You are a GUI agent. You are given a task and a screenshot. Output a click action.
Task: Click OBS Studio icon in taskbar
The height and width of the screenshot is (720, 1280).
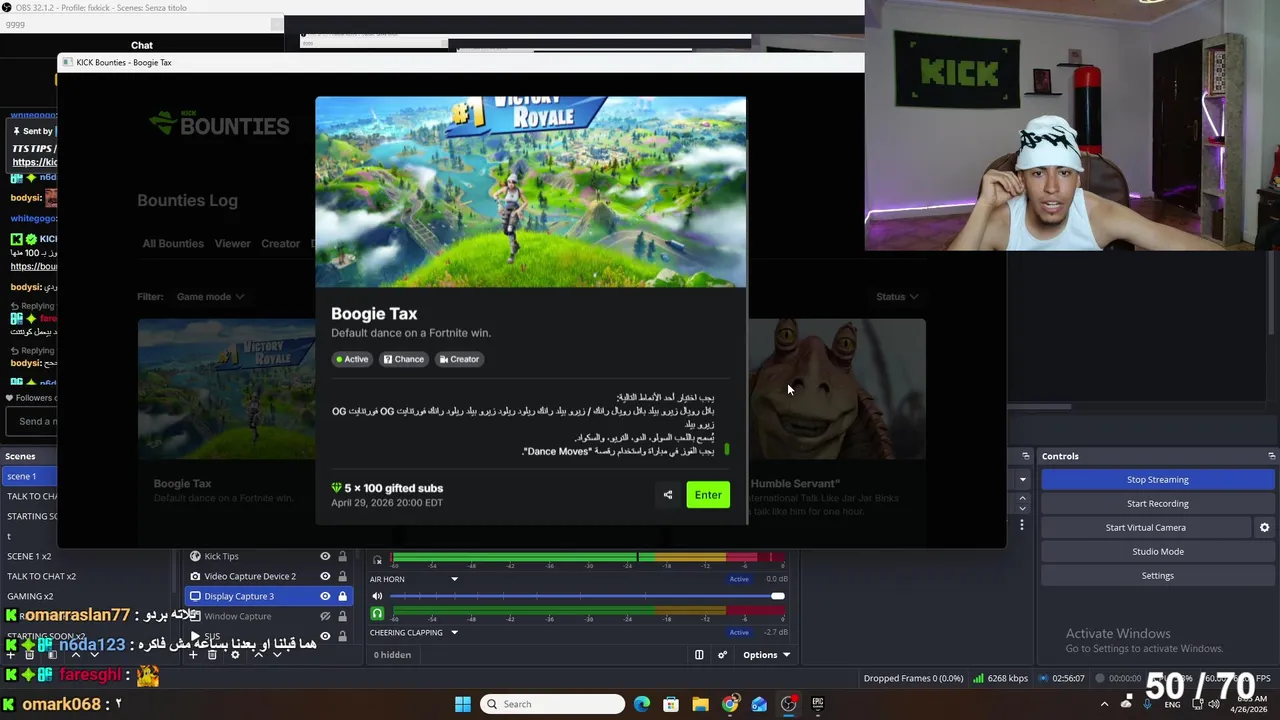[788, 704]
